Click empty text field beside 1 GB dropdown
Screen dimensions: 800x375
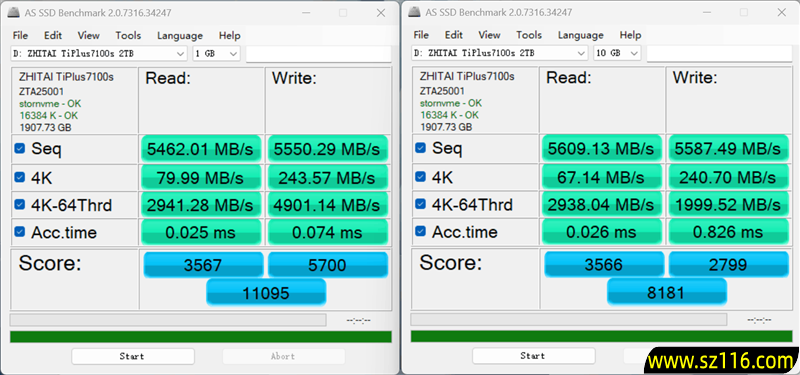click(318, 54)
